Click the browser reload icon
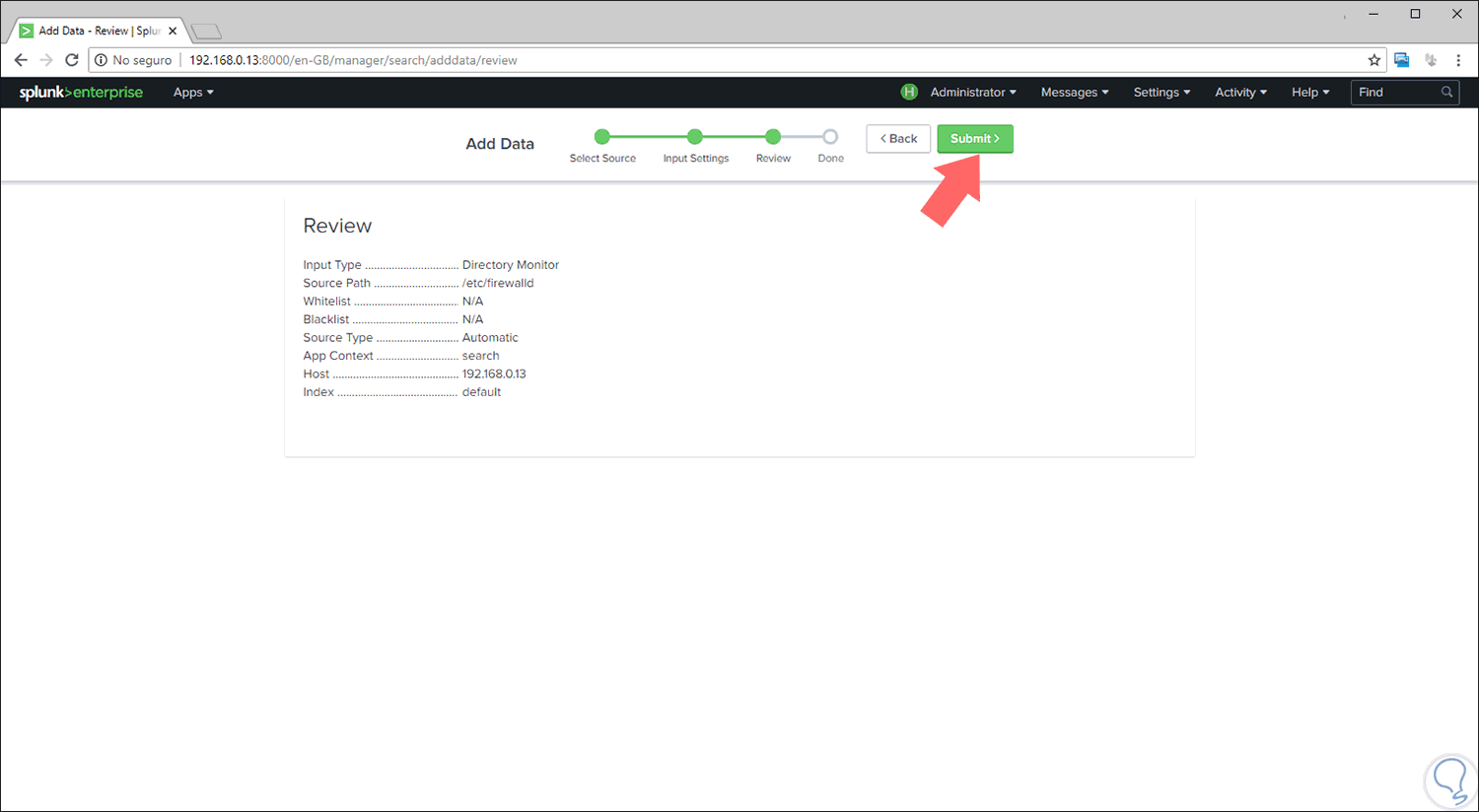 pyautogui.click(x=70, y=59)
